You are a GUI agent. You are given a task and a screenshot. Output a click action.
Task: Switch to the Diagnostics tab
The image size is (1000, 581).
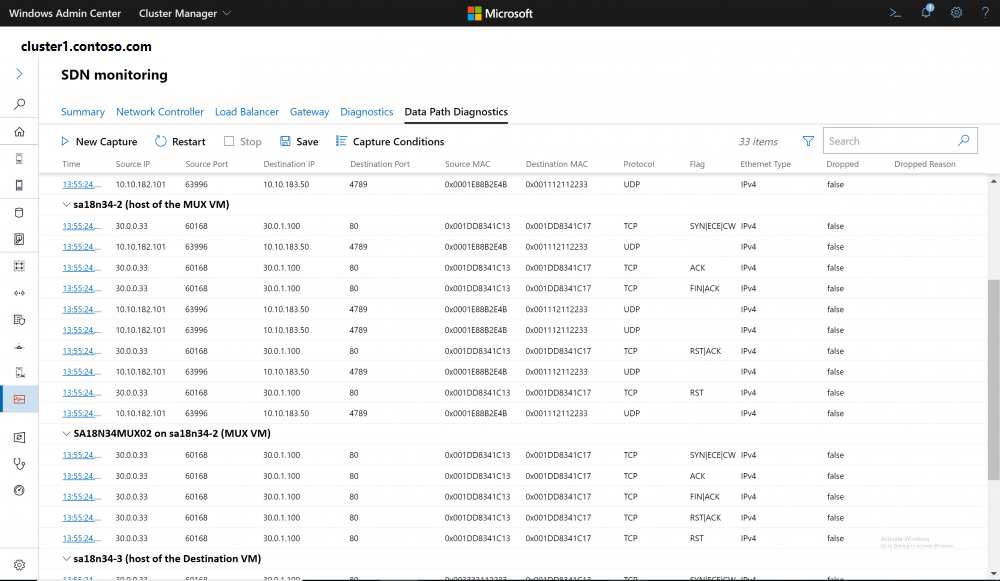click(x=367, y=112)
